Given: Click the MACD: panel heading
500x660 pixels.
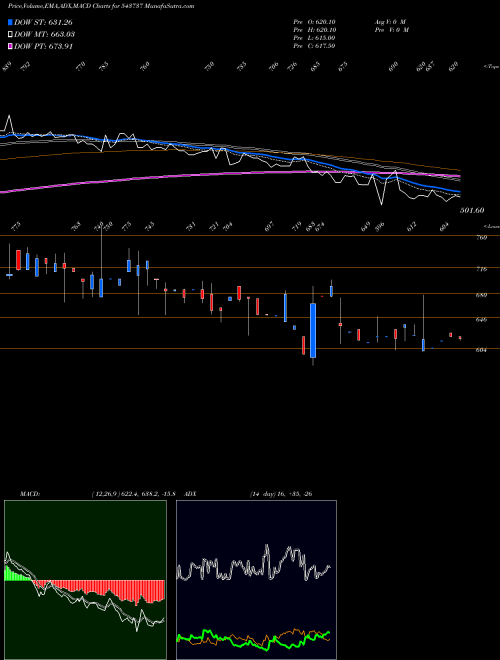Looking at the screenshot, I should pos(30,494).
